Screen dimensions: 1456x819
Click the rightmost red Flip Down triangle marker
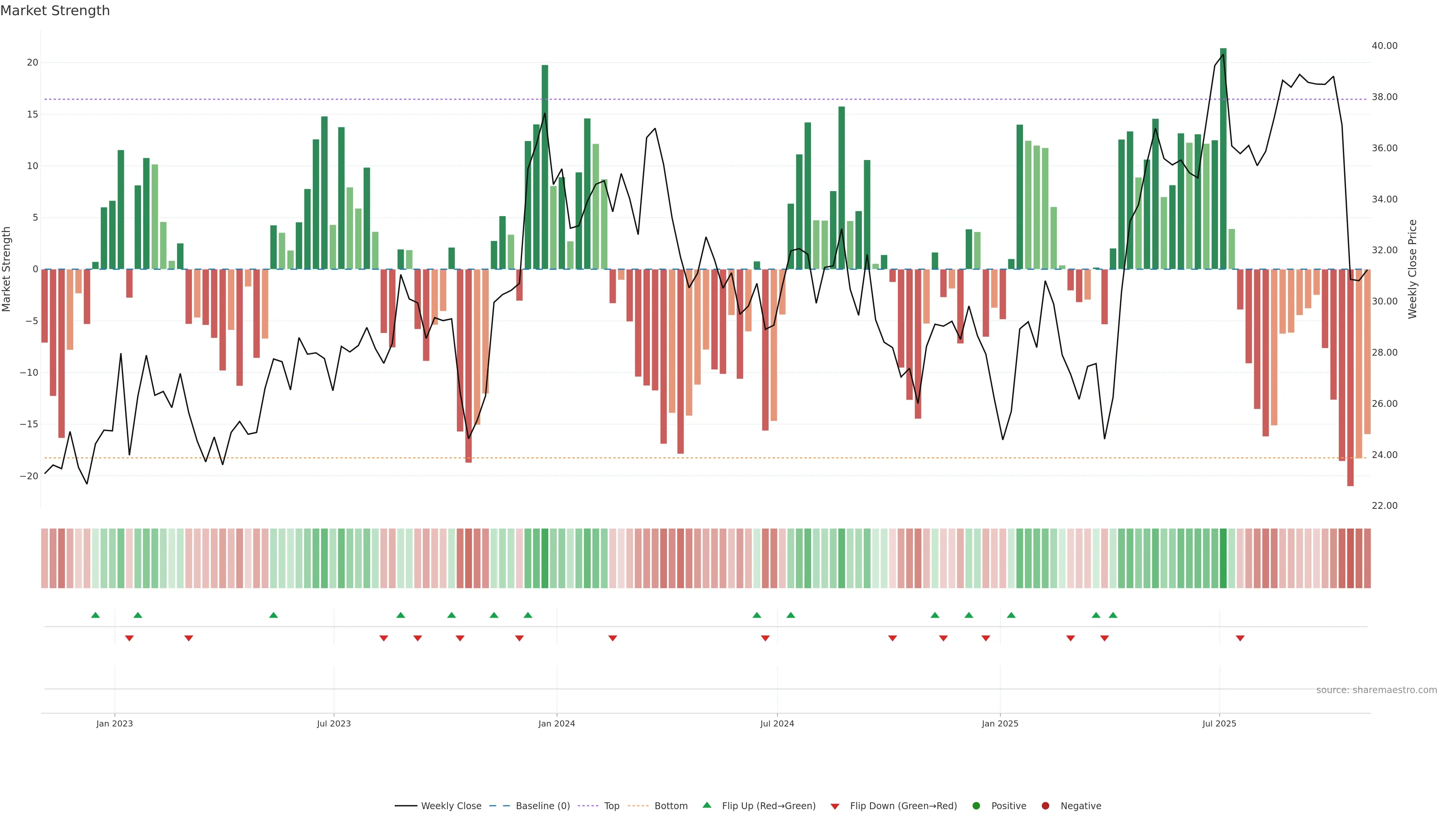coord(1240,638)
